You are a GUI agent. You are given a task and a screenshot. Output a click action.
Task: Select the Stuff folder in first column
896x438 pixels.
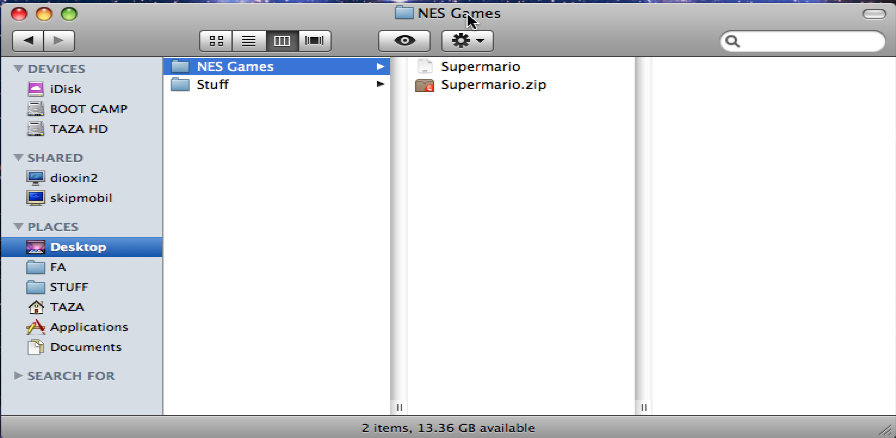pos(277,85)
